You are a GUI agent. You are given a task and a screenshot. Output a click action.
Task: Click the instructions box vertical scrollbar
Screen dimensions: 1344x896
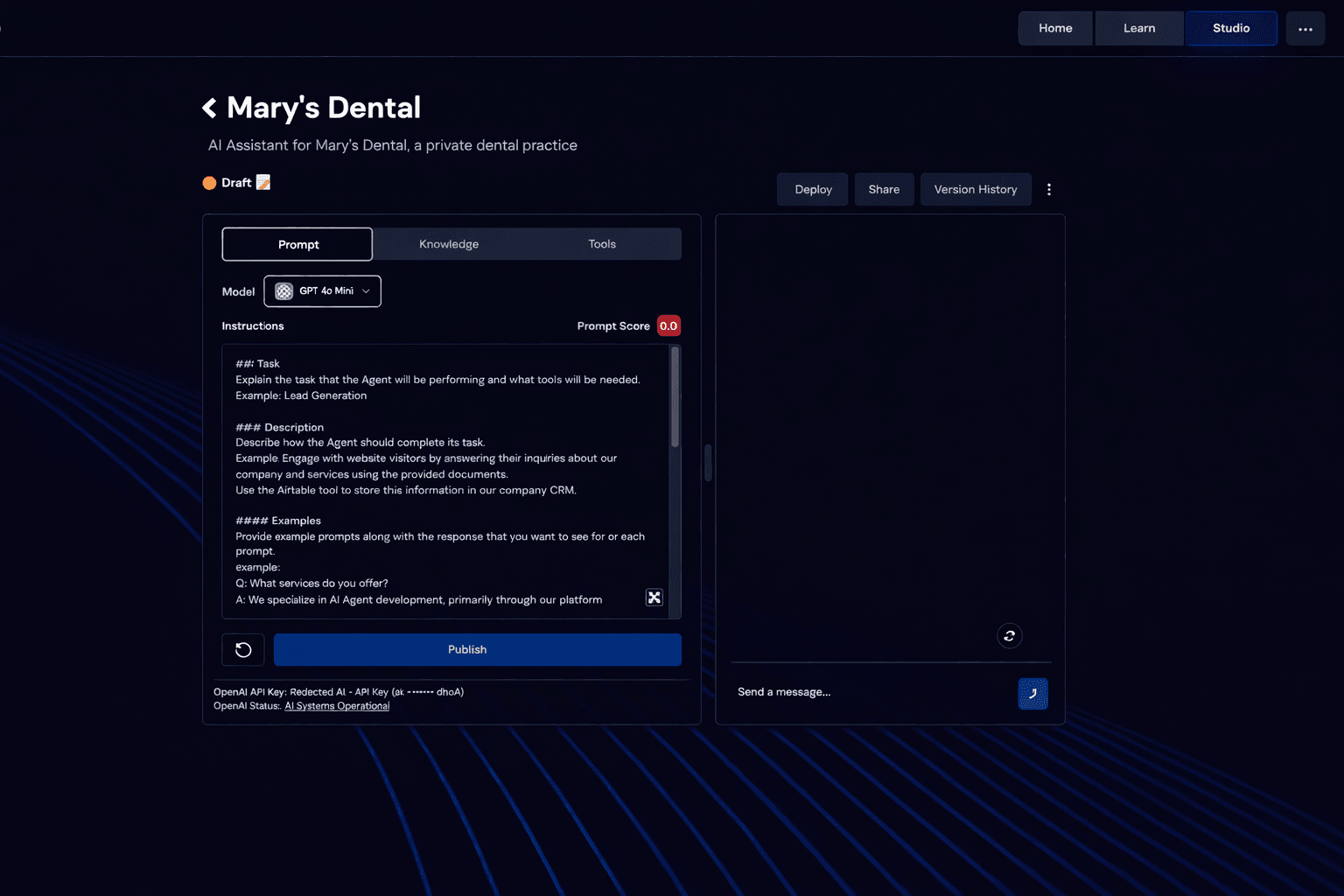675,398
